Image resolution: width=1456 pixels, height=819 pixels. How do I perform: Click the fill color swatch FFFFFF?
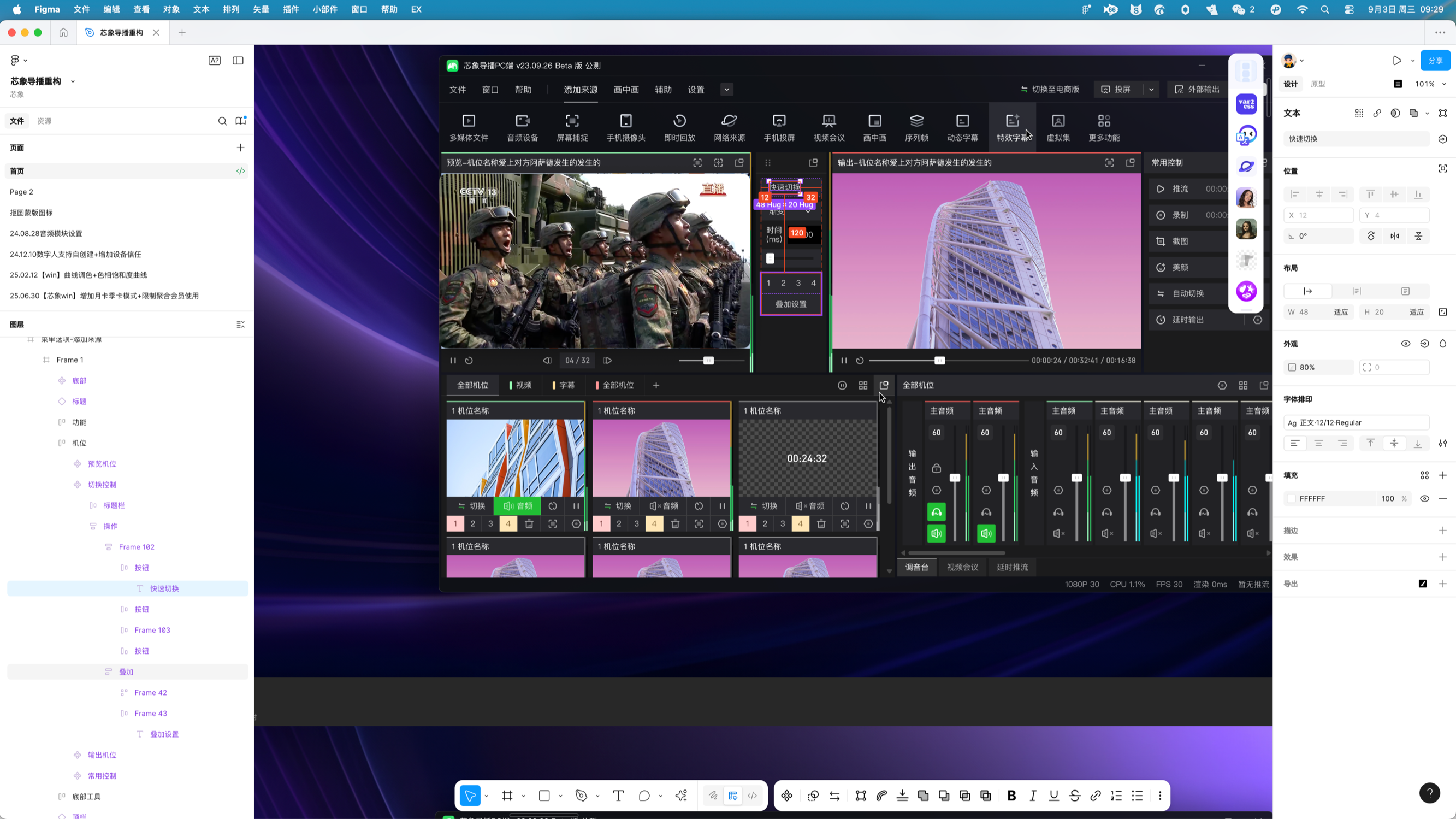[1292, 498]
